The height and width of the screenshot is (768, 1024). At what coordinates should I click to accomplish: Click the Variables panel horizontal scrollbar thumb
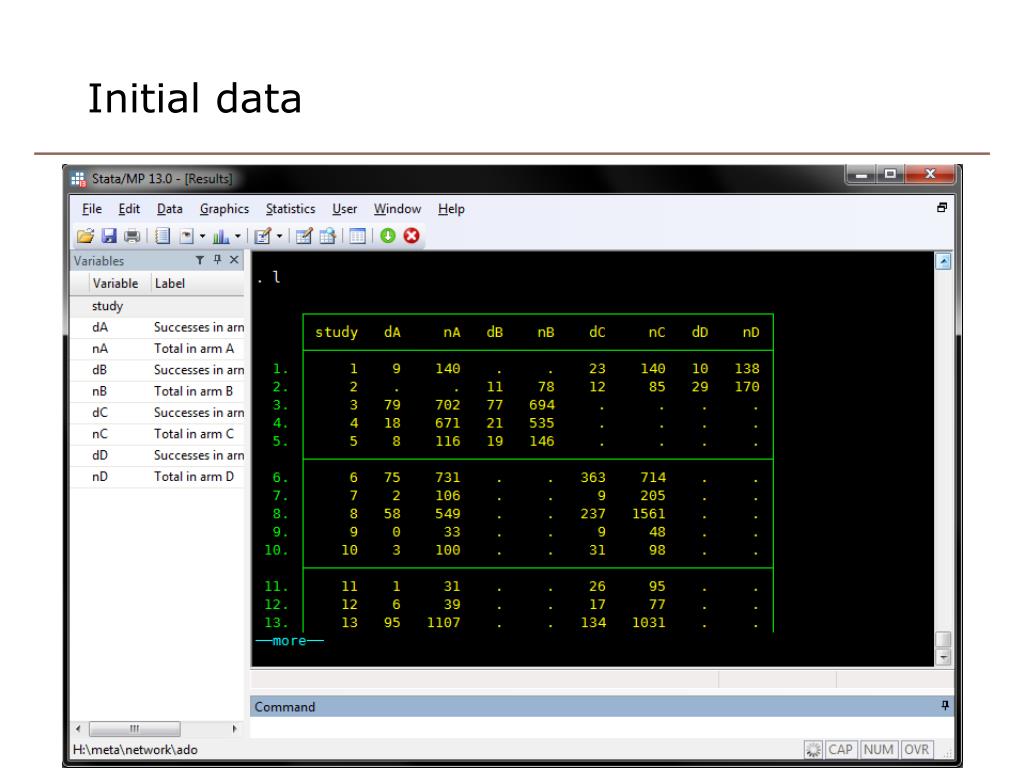pyautogui.click(x=135, y=728)
